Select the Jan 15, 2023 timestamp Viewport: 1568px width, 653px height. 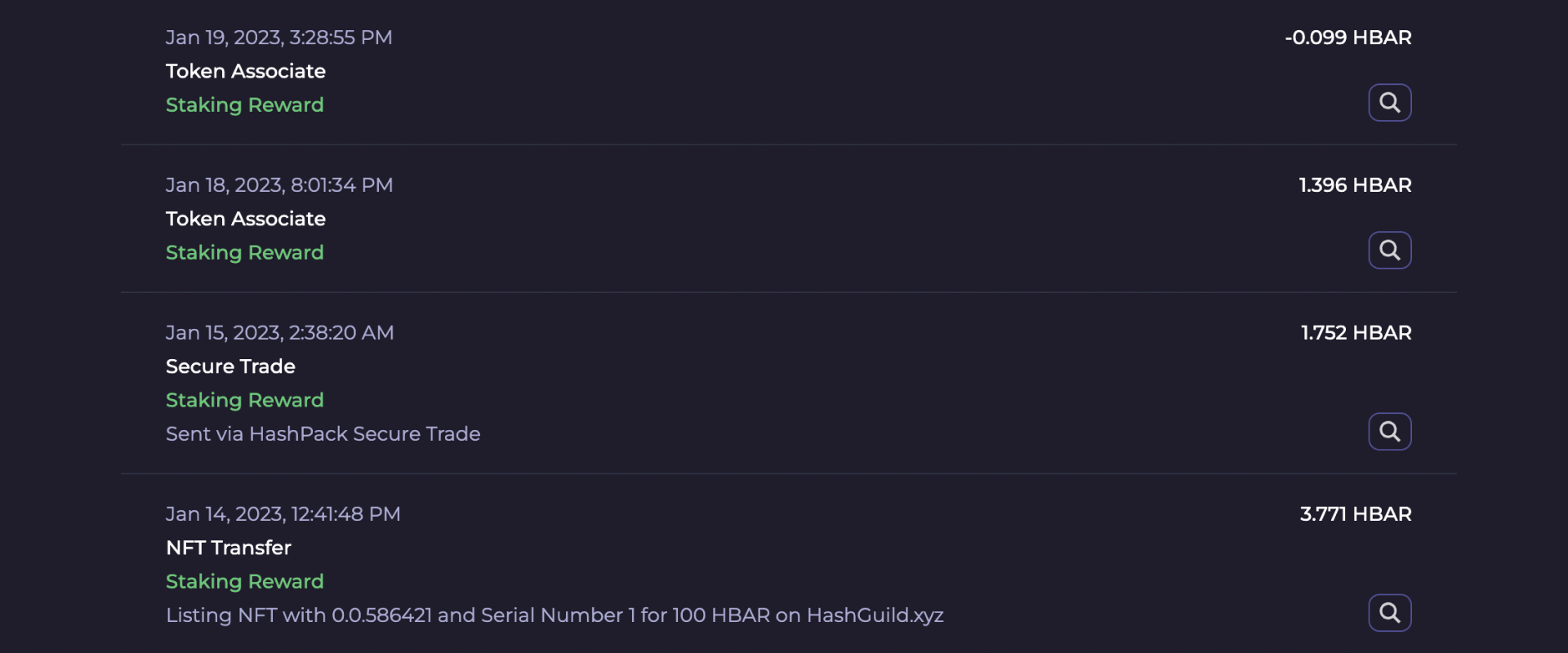pos(279,332)
